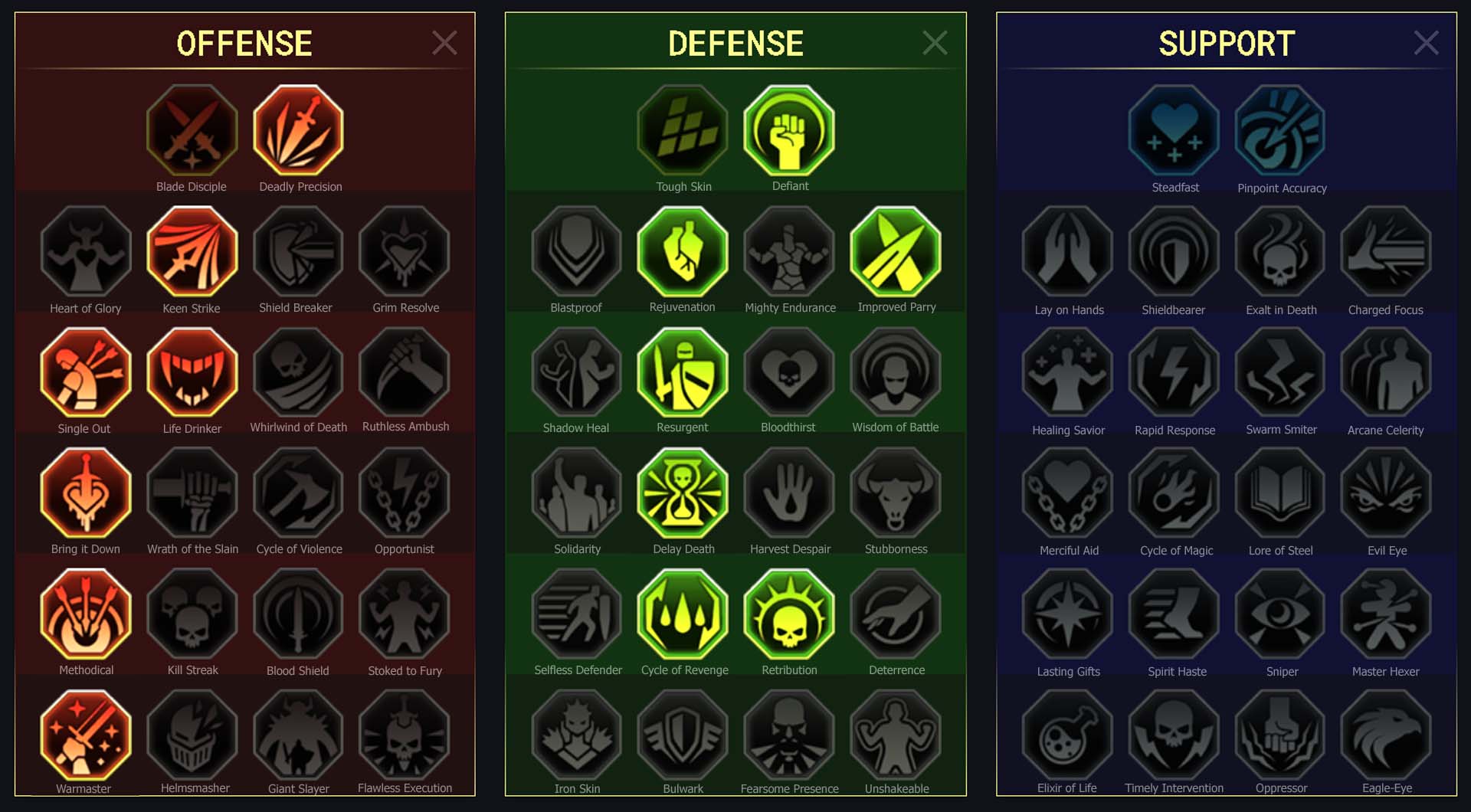Select the Rejuvenation heart mastery
The width and height of the screenshot is (1471, 812).
click(683, 251)
